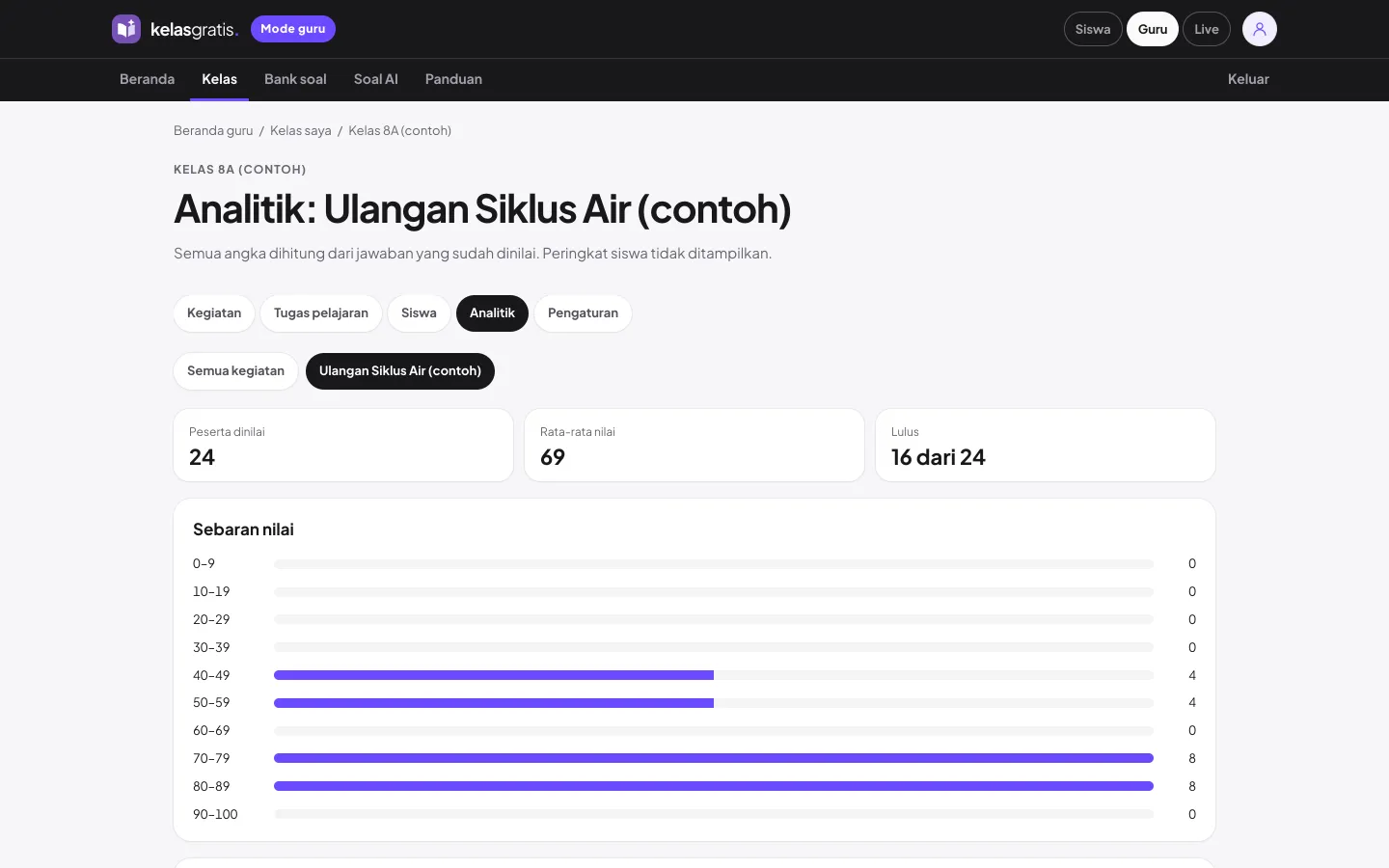Click the 50–59 score distribution bar
This screenshot has width=1389, height=868.
[714, 703]
